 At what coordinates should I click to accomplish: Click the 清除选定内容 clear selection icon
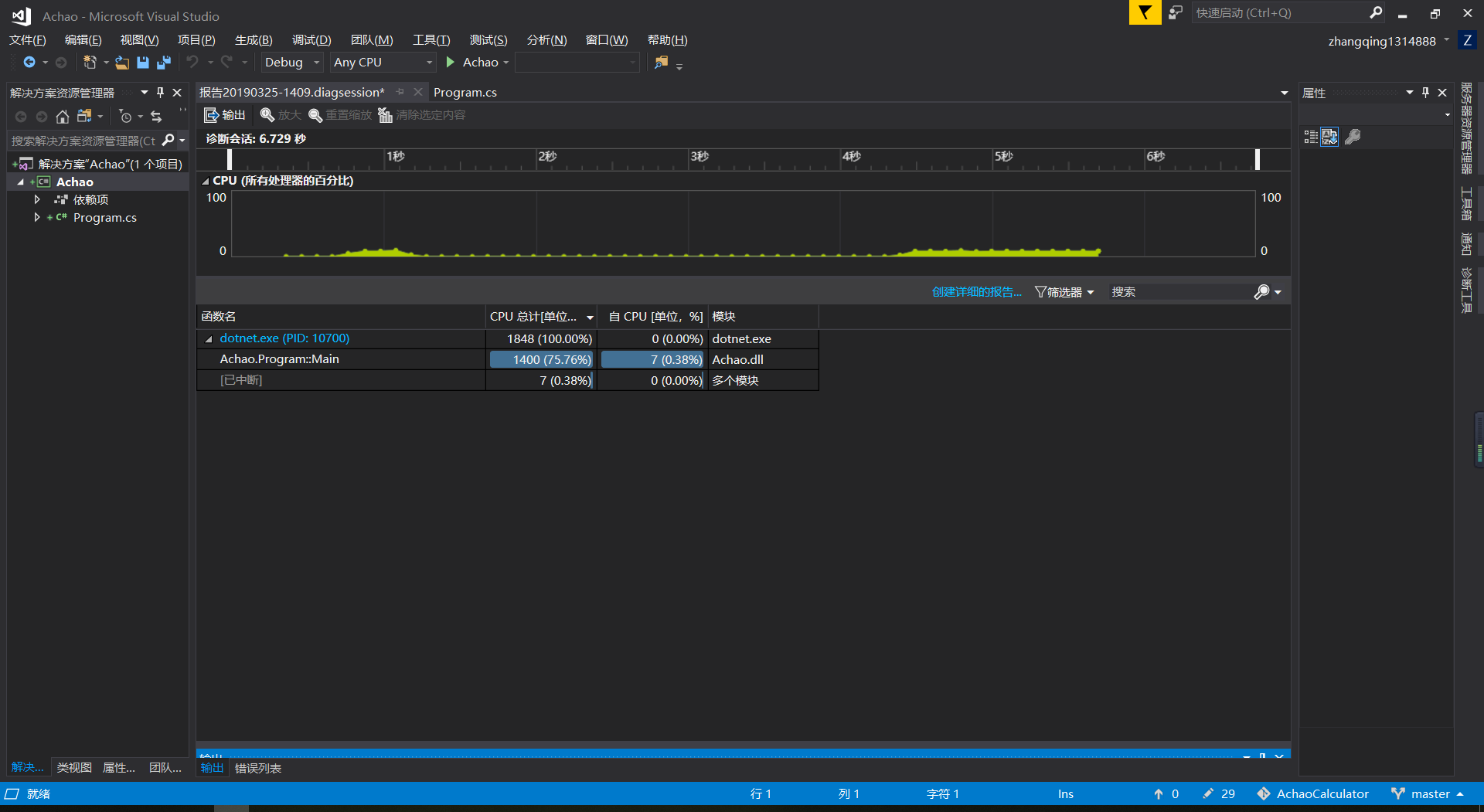coord(385,115)
